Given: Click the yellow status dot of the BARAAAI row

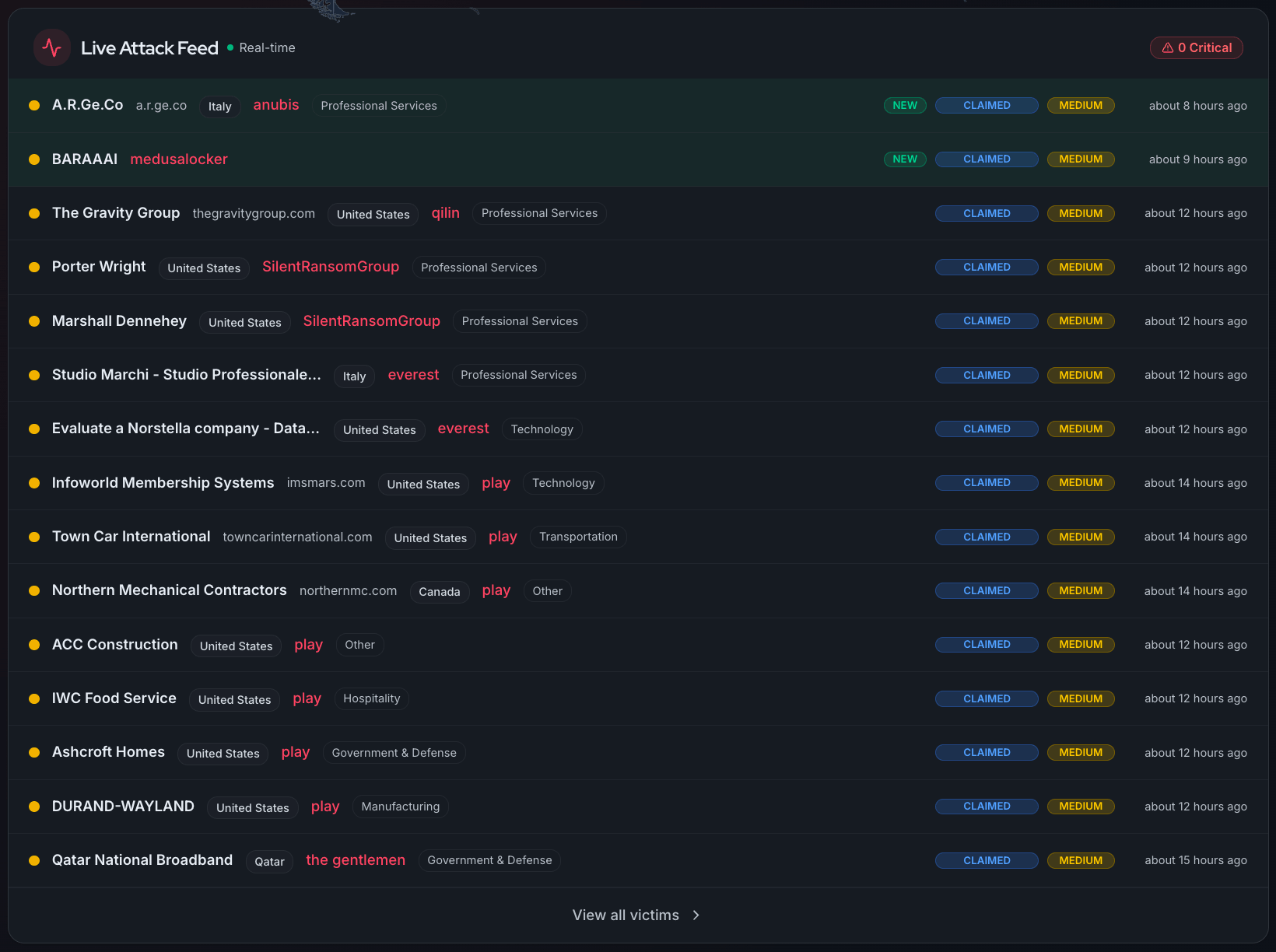Looking at the screenshot, I should pos(34,159).
